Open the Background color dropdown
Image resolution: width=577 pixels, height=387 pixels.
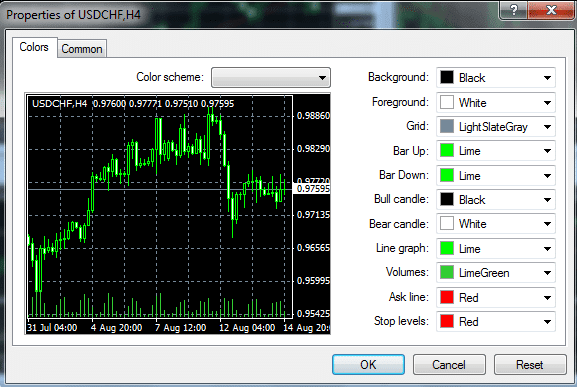click(496, 78)
